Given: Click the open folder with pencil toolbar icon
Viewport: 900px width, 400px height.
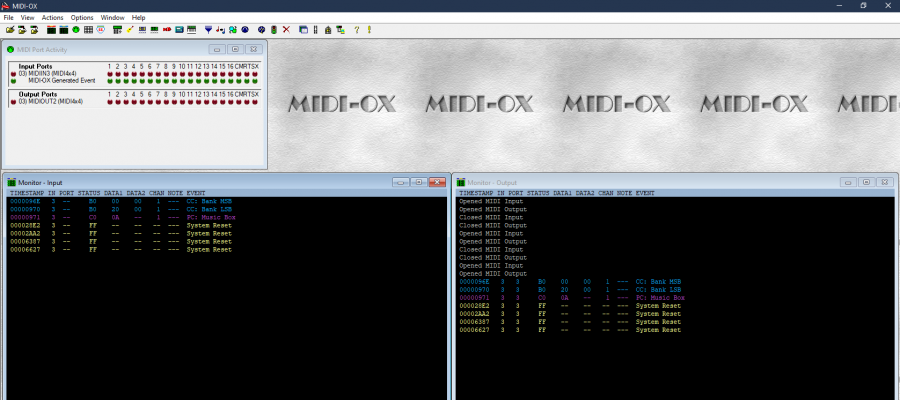Looking at the screenshot, I should click(10, 29).
